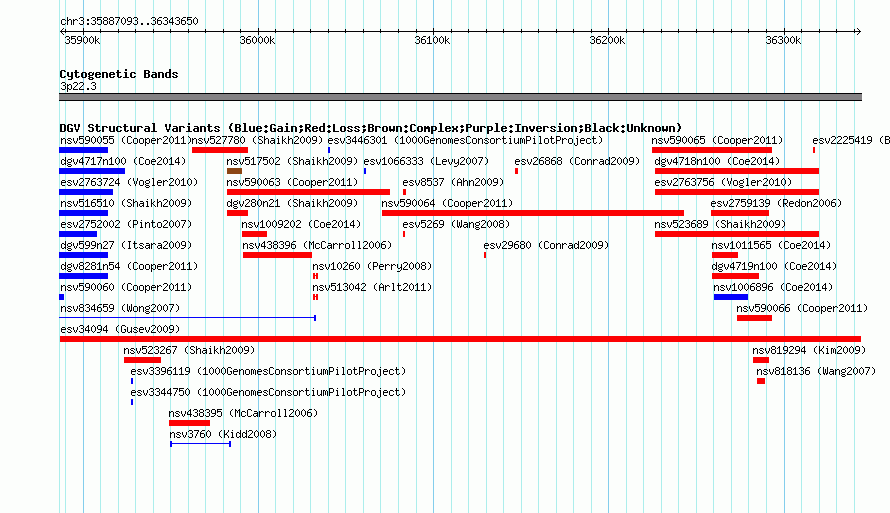
Task: Open esv2763724 (Vogler2010) label
Action: tap(129, 182)
